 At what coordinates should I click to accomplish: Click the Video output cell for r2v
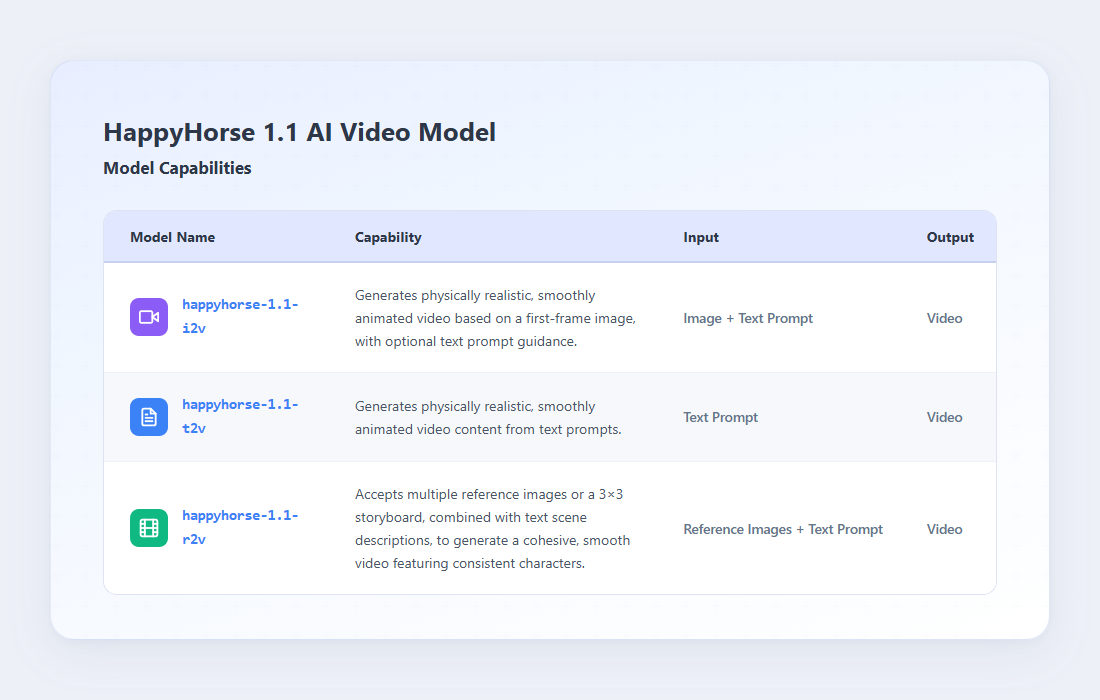tap(944, 530)
